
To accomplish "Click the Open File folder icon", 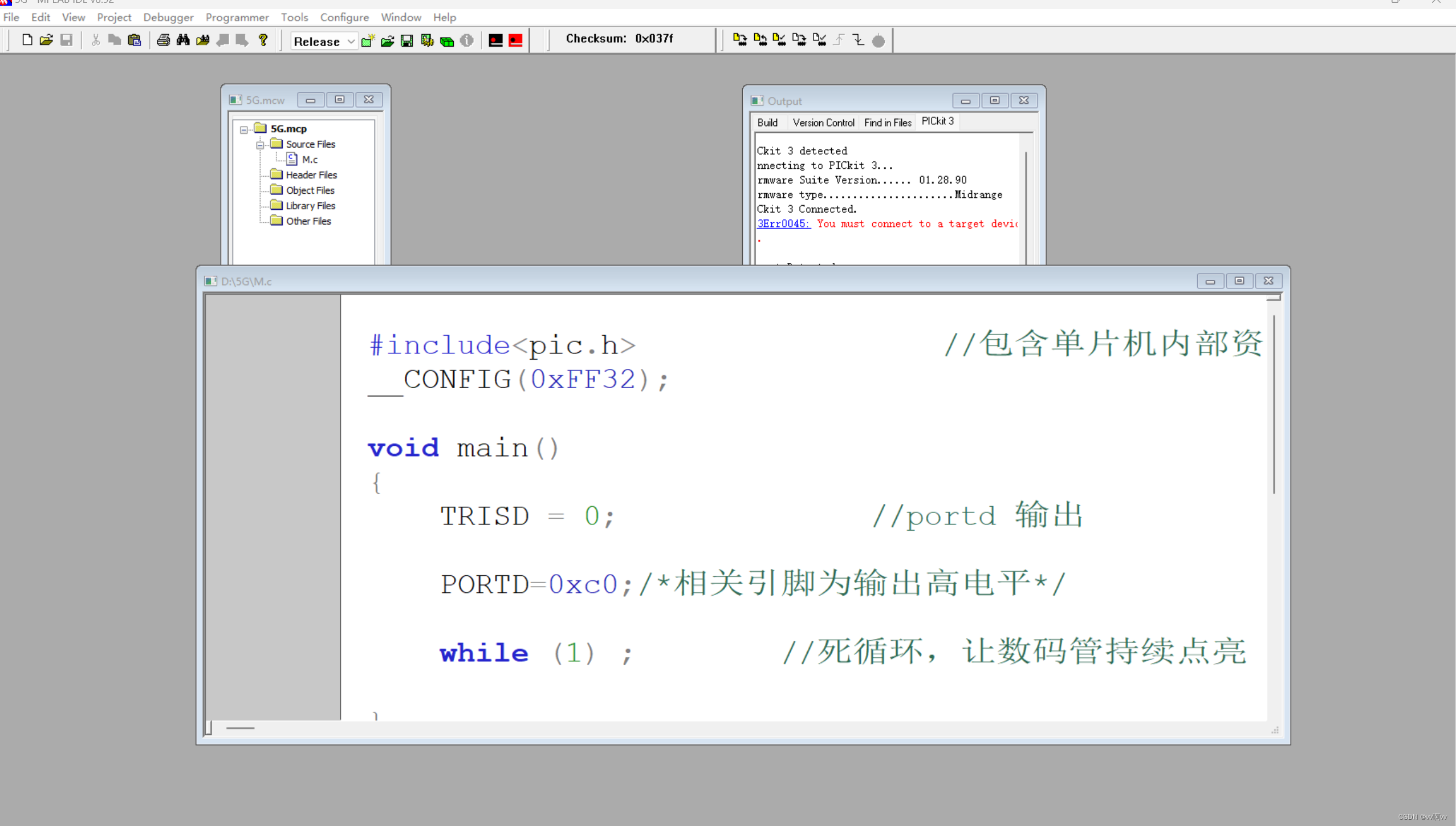I will 46,40.
